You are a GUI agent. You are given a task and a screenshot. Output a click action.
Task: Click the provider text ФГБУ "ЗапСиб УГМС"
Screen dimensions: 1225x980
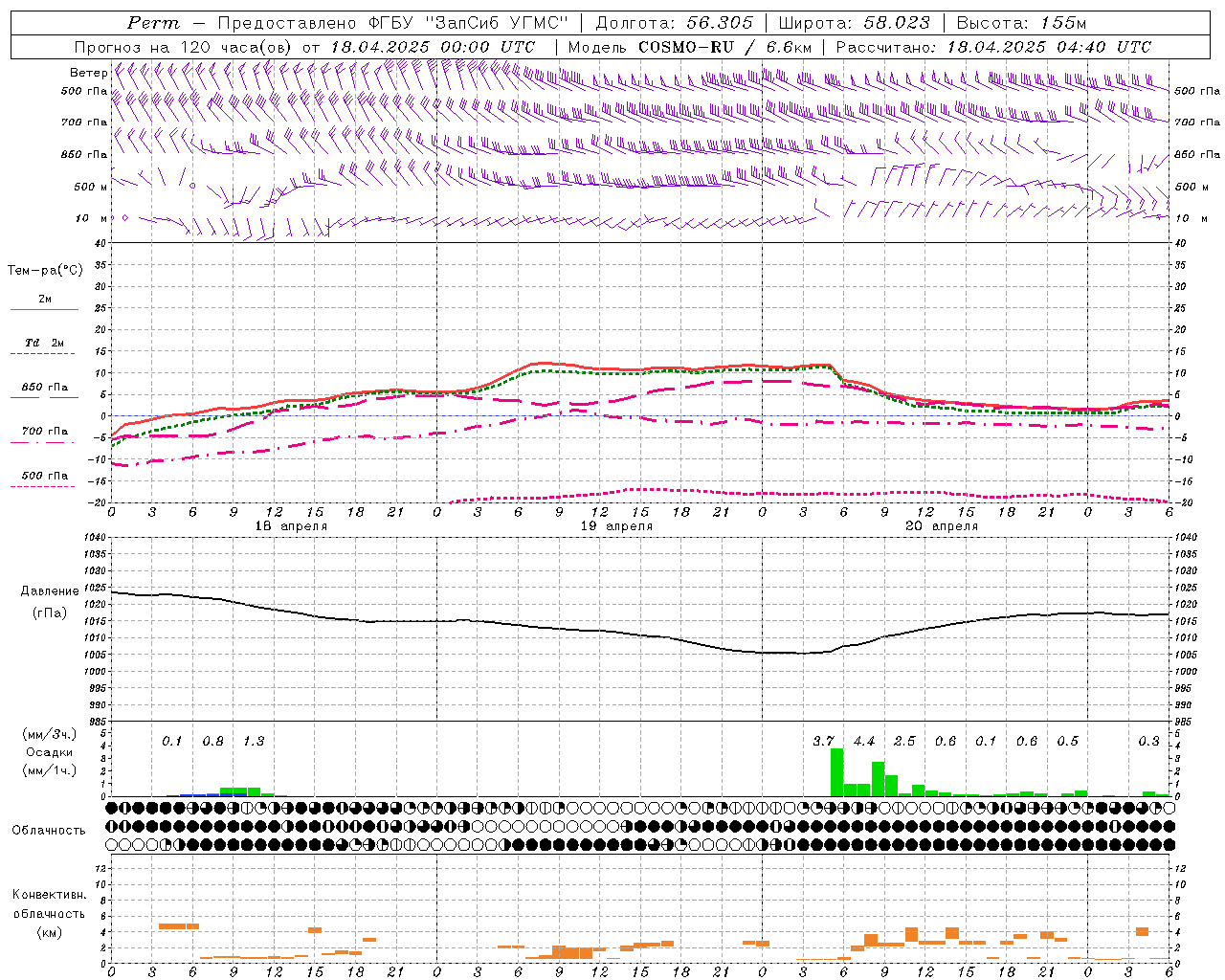pyautogui.click(x=469, y=23)
